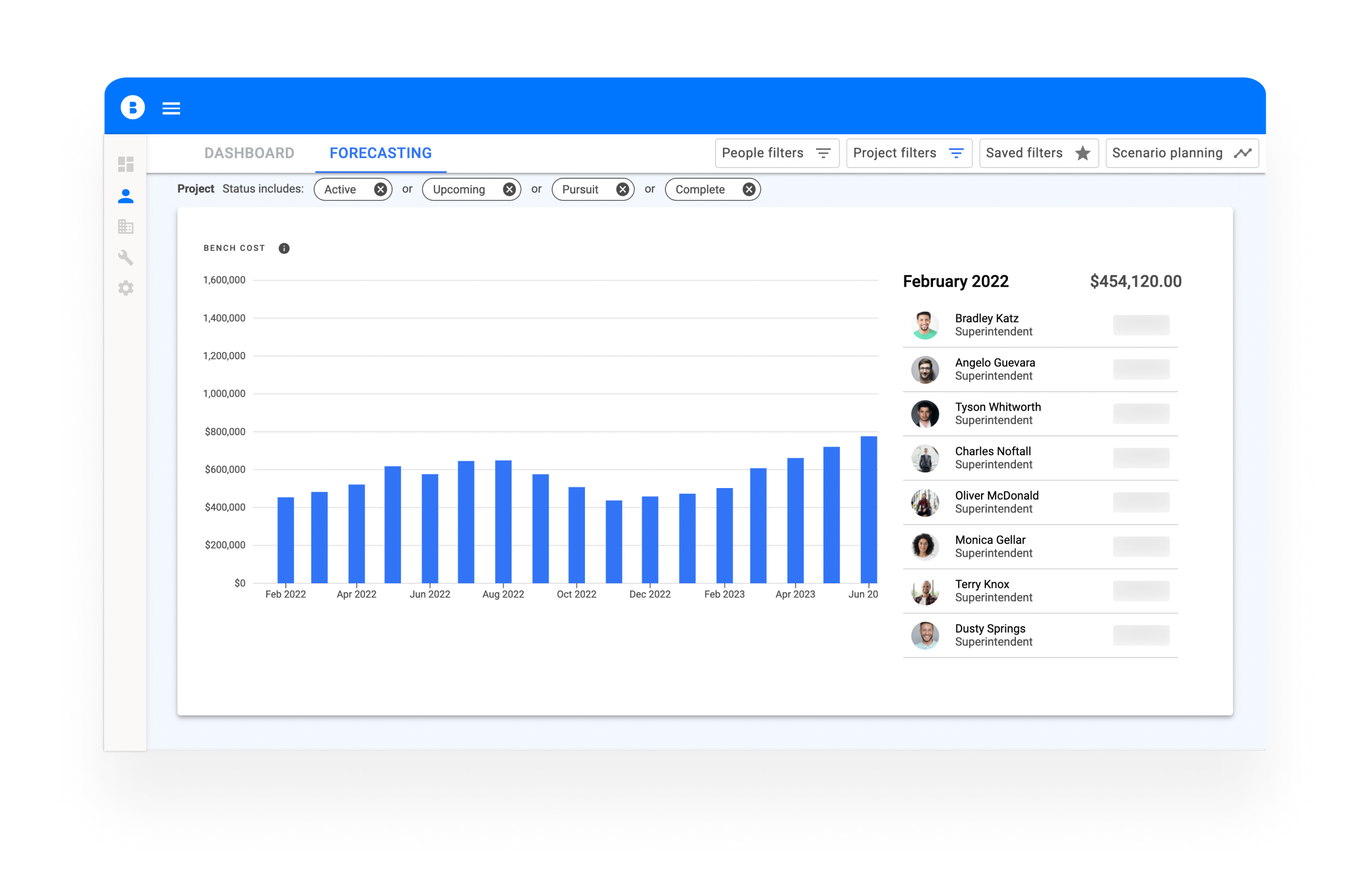This screenshot has width=1362, height=896.
Task: Open the Projects building icon in sidebar
Action: pos(126,226)
